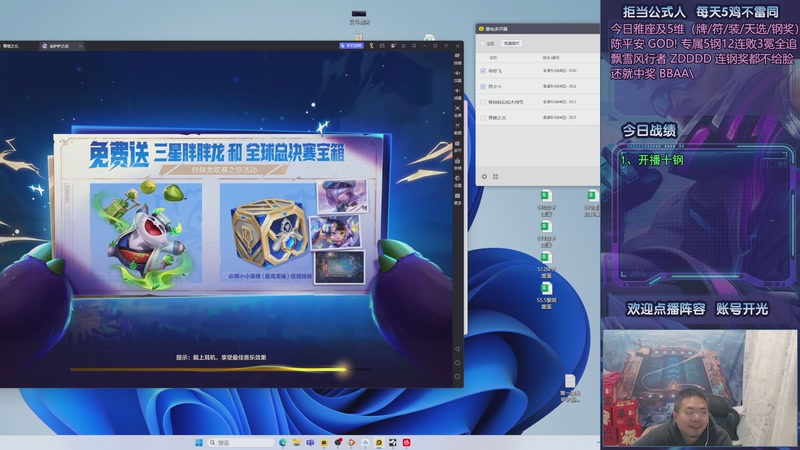Toggle select-all checkbox in multi-instance window
This screenshot has height=450, width=800.
tap(483, 43)
